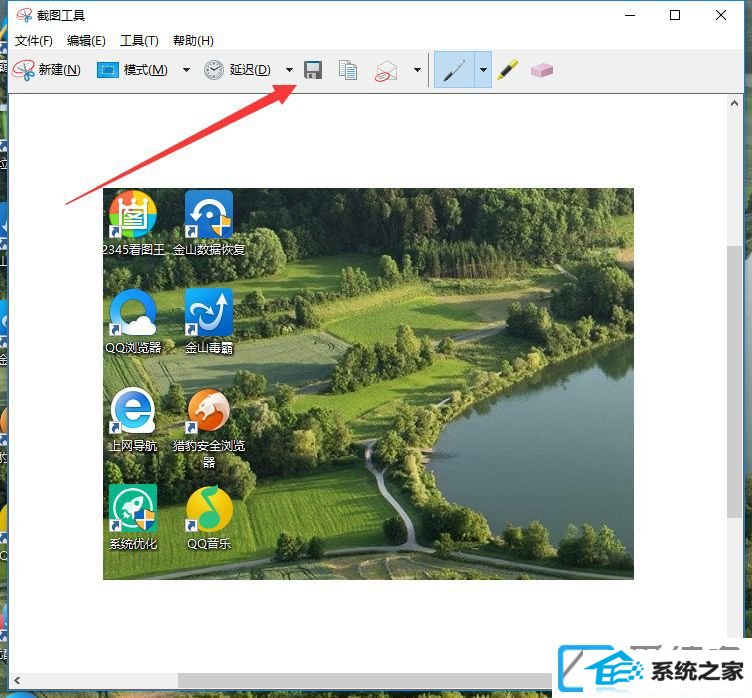752x698 pixels.
Task: Select the pink Eraser tool
Action: [542, 71]
